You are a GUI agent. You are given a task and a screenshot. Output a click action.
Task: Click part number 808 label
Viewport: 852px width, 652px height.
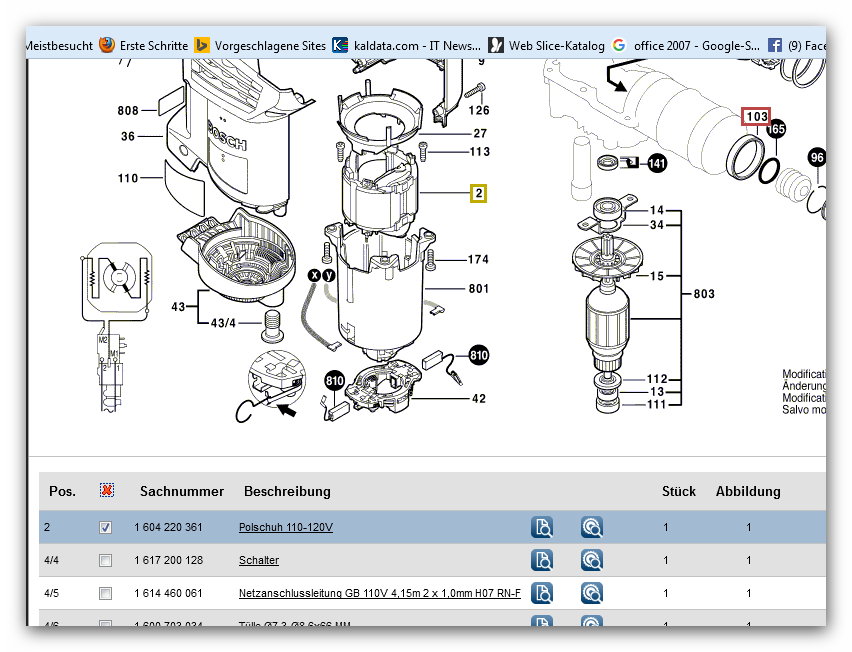(x=128, y=110)
